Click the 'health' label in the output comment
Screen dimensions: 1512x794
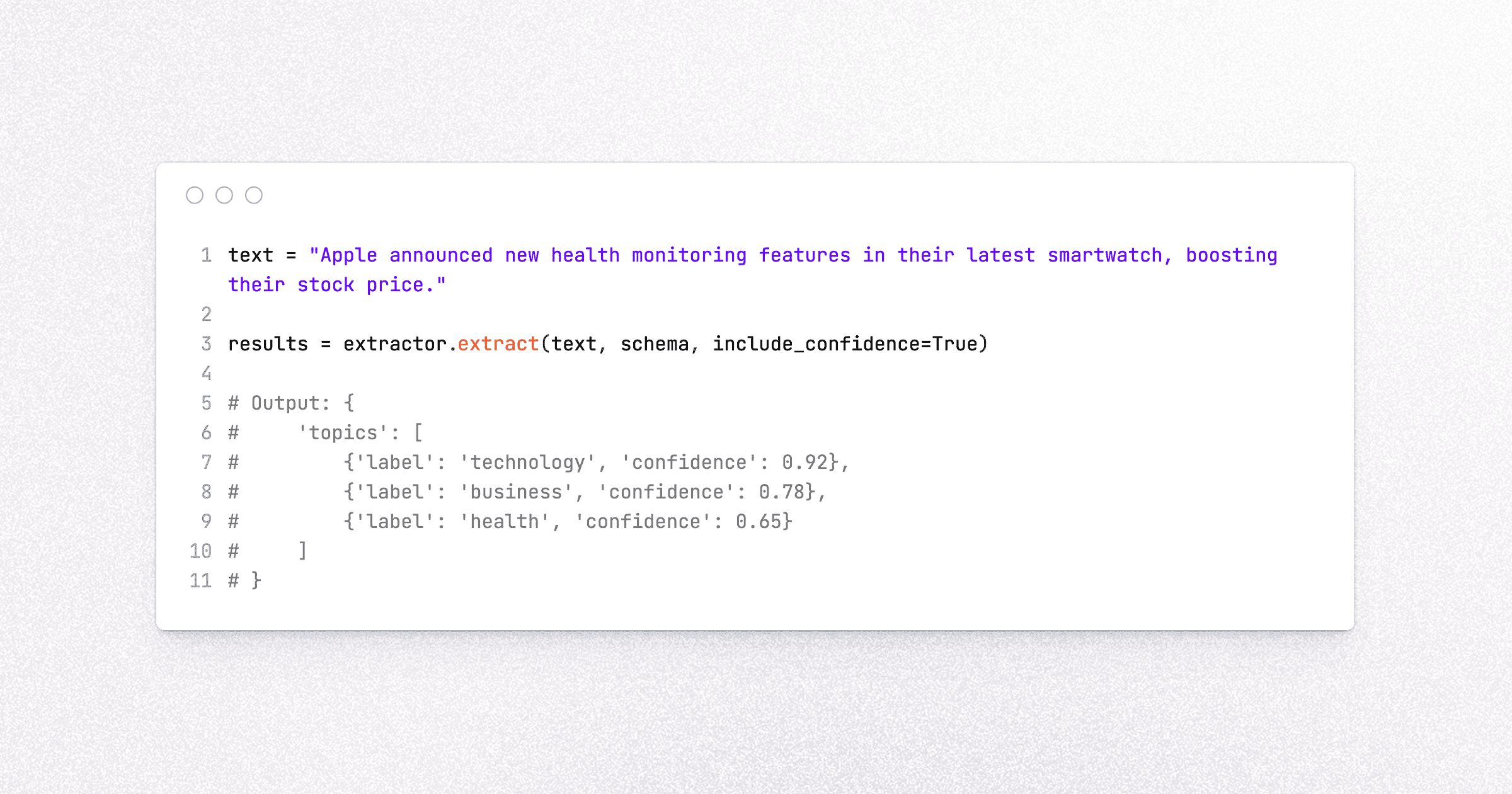[505, 522]
